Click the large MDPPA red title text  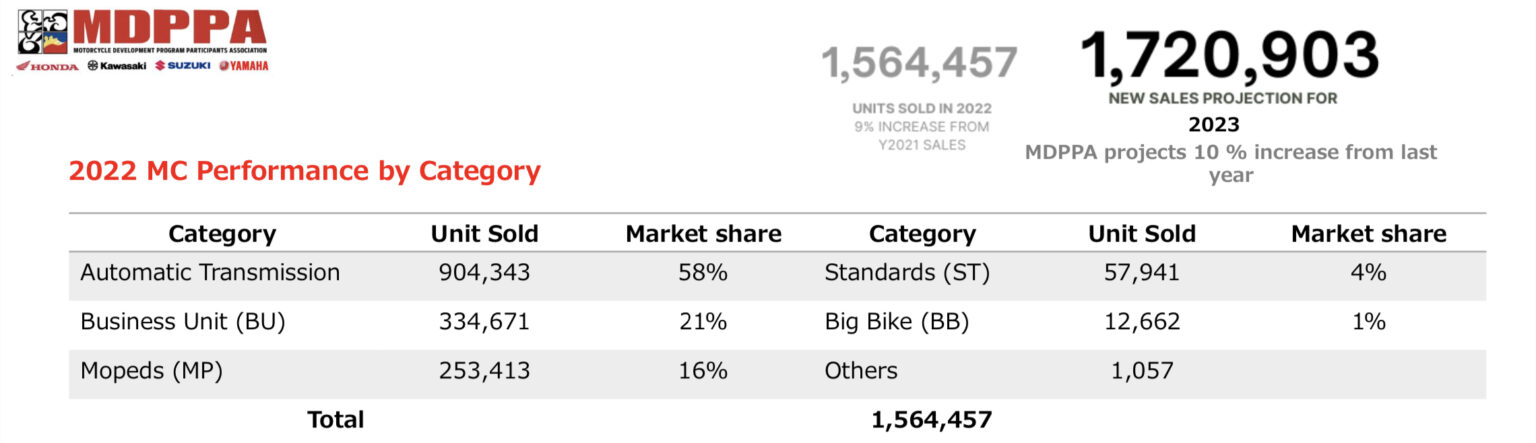click(x=169, y=27)
